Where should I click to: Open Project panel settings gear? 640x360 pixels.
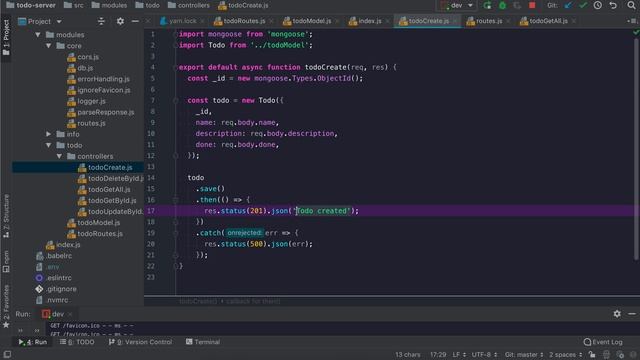click(120, 21)
